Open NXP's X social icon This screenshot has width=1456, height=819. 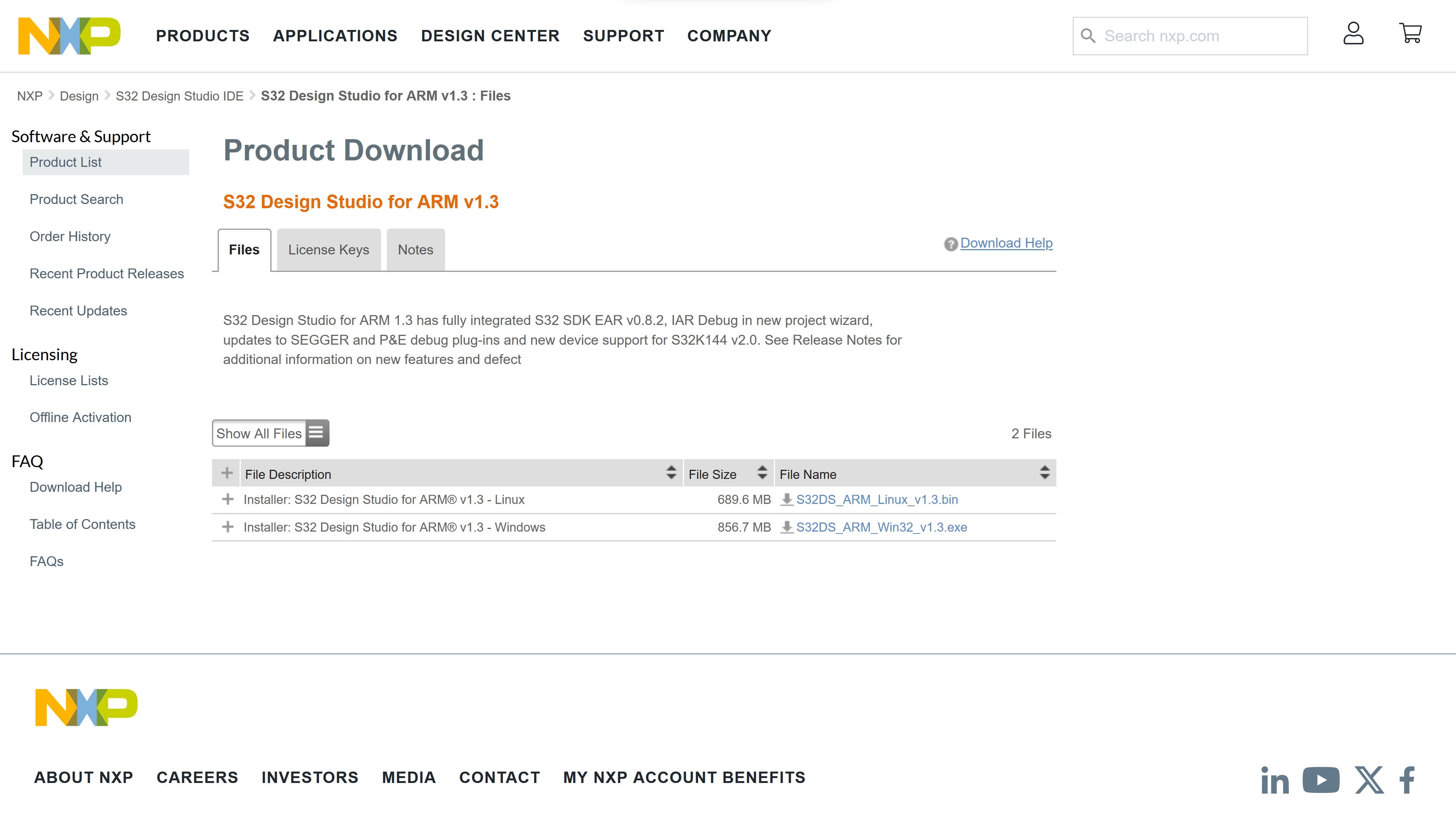coord(1369,781)
